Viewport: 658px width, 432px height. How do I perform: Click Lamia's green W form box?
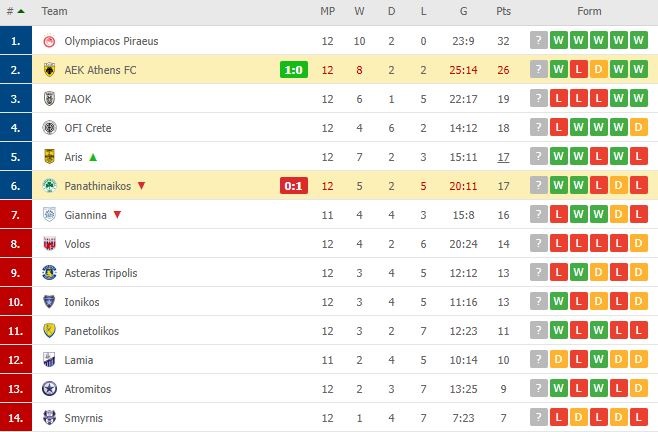598,359
